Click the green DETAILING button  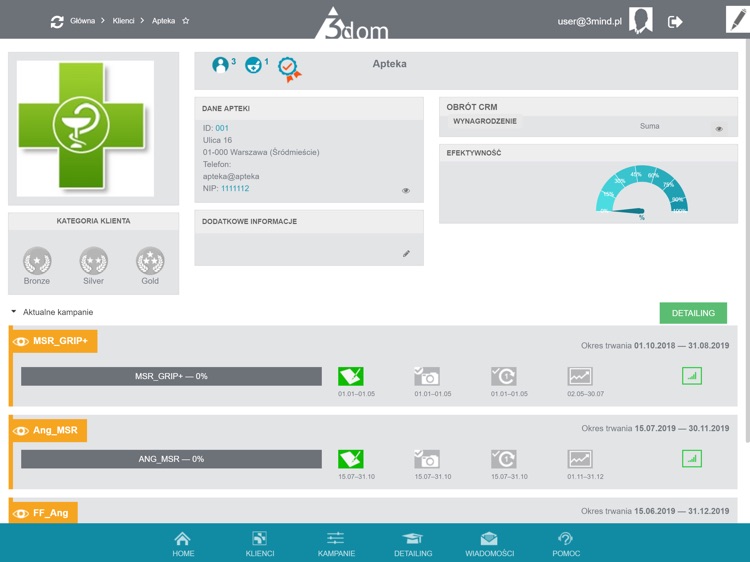(693, 313)
